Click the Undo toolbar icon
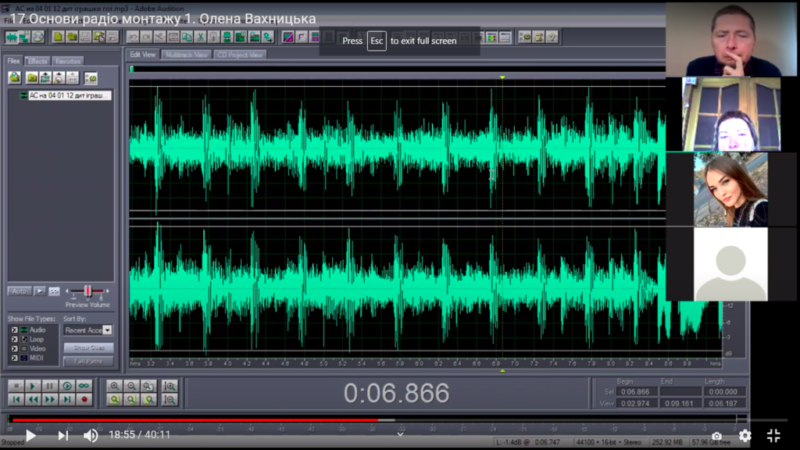The image size is (800, 450). pyautogui.click(x=133, y=37)
